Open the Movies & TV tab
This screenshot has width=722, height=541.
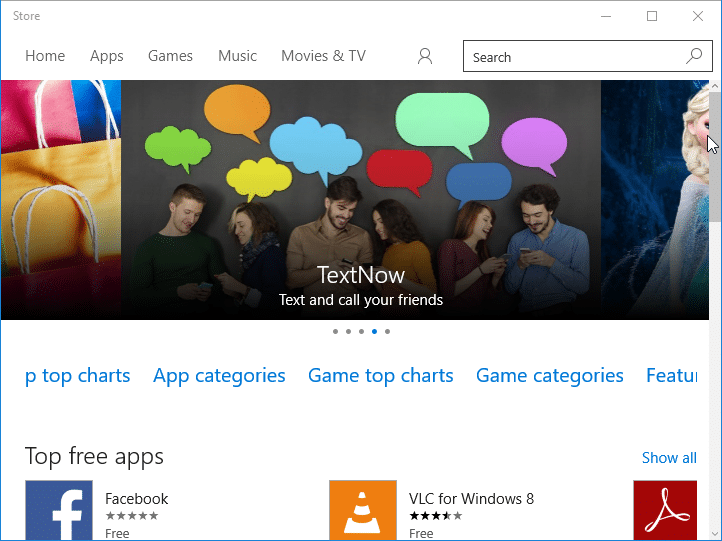[x=323, y=56]
